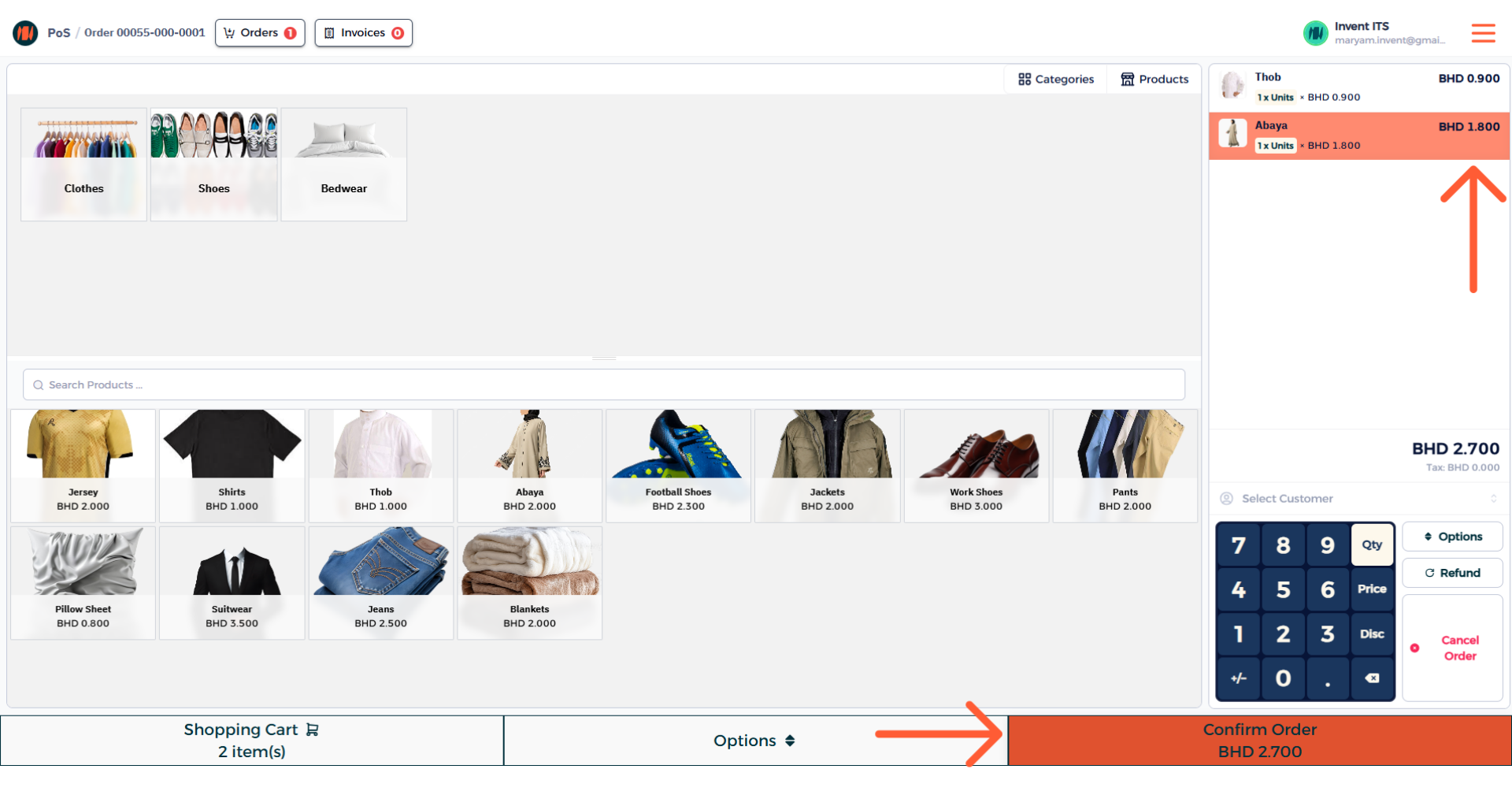Open Orders with cart icon
This screenshot has height=795, width=1512.
point(260,33)
